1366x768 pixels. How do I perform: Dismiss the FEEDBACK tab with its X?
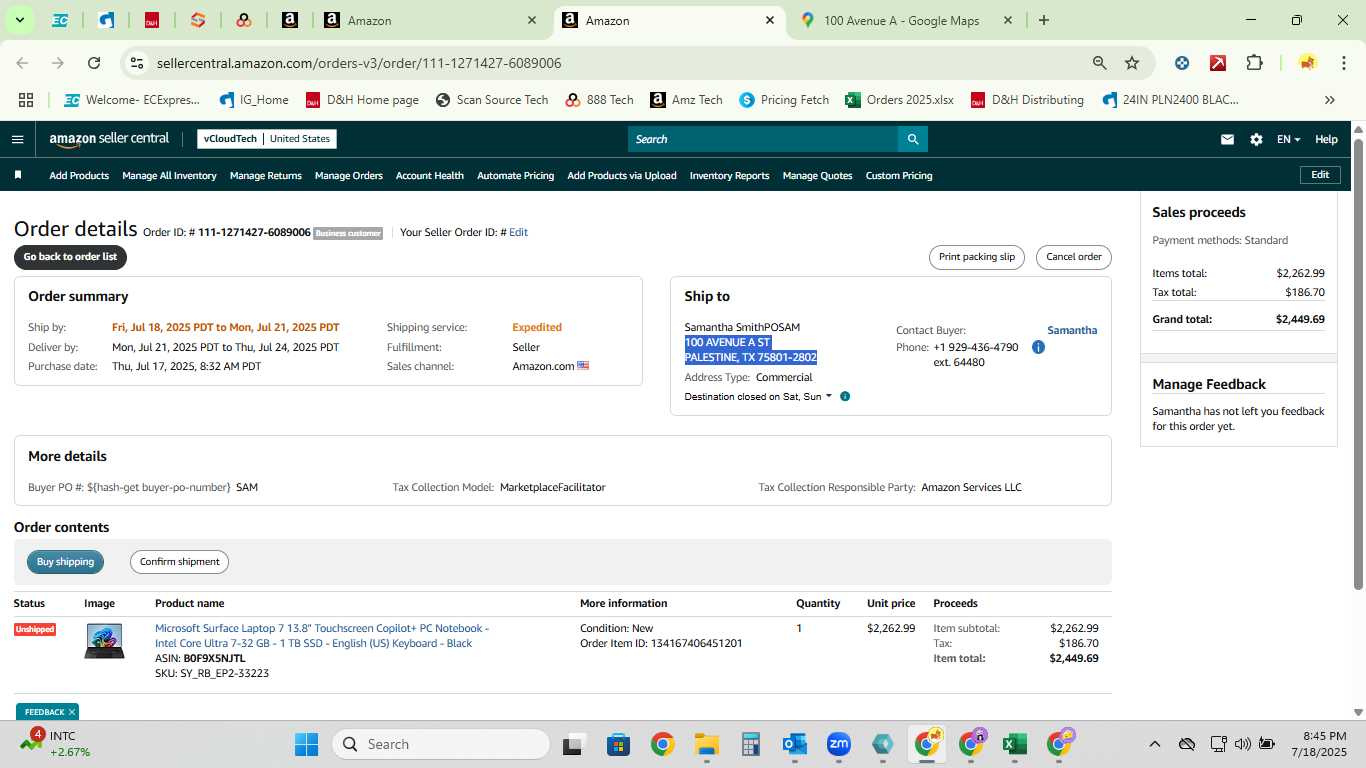(72, 712)
